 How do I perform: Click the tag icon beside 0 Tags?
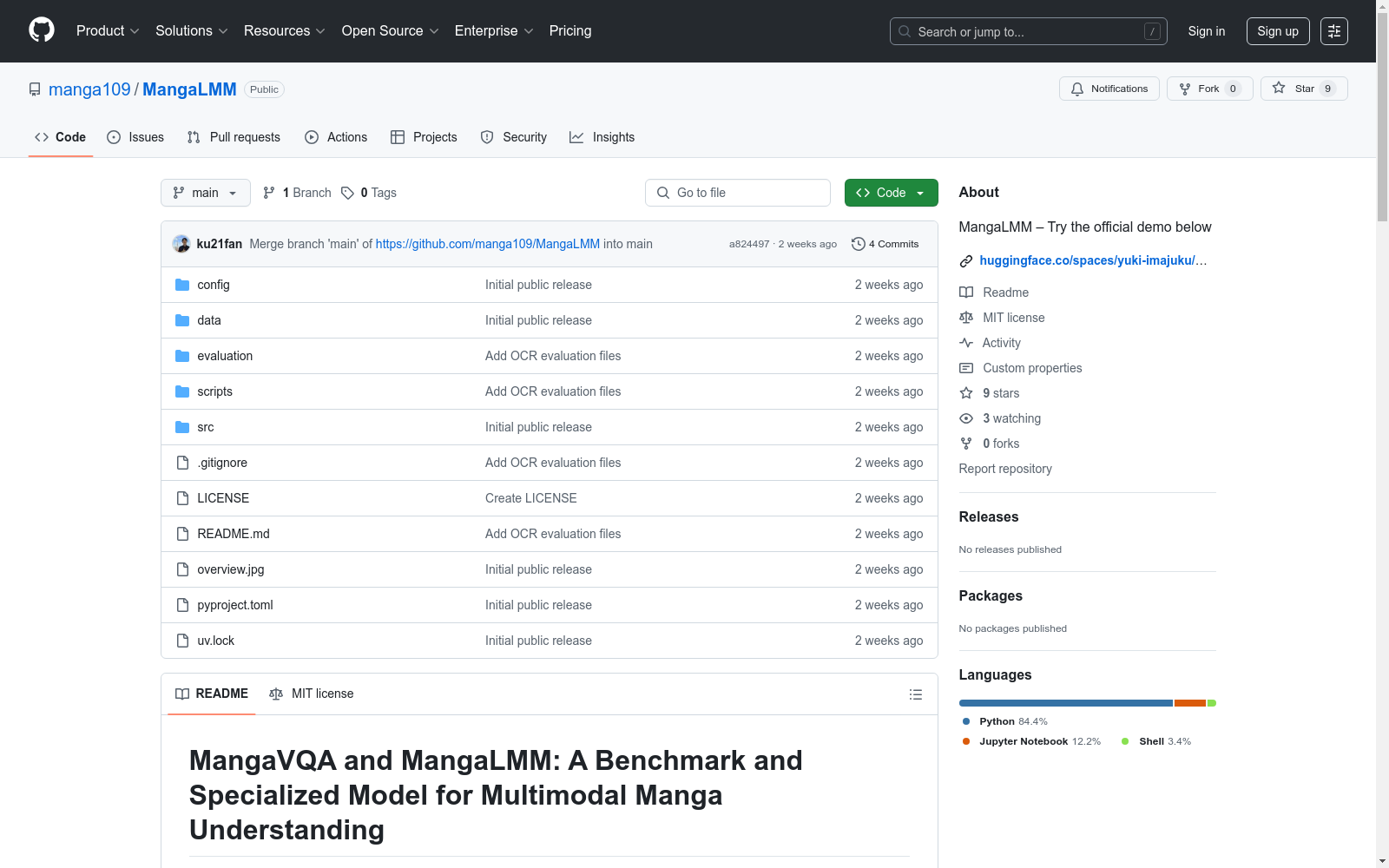(x=347, y=193)
